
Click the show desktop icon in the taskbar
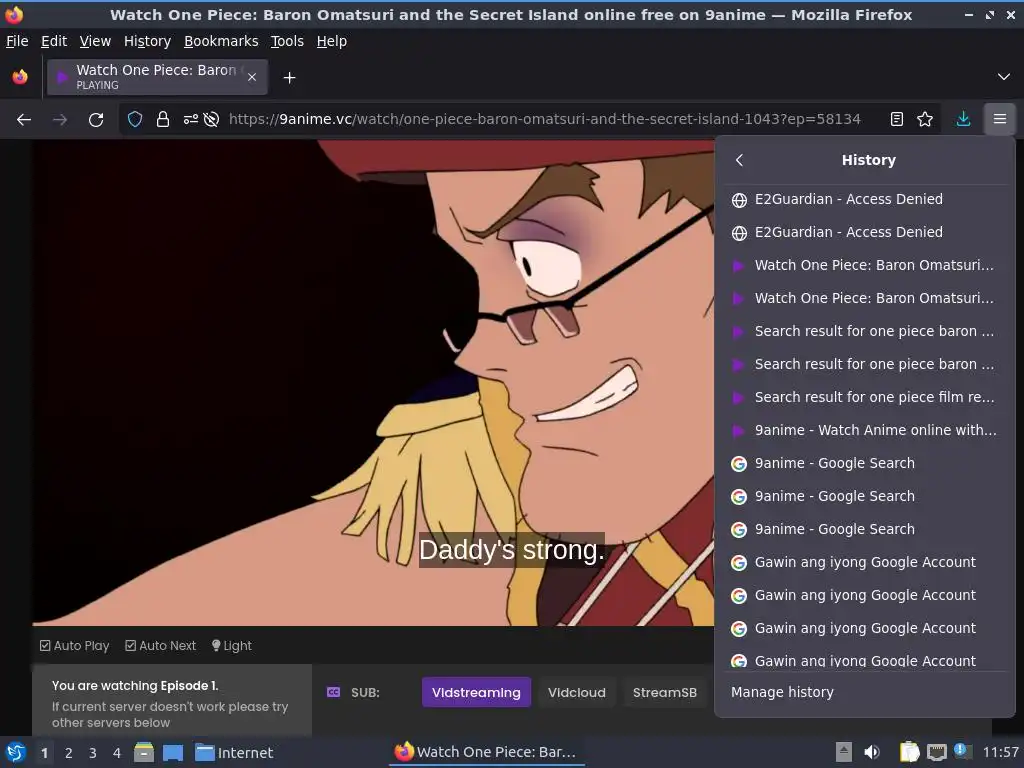click(172, 753)
